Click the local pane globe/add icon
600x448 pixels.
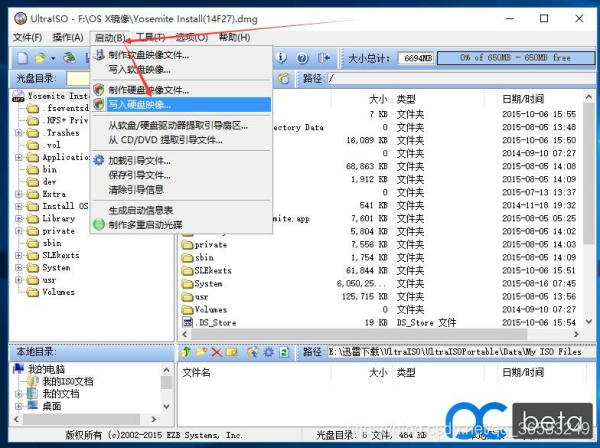click(x=253, y=352)
